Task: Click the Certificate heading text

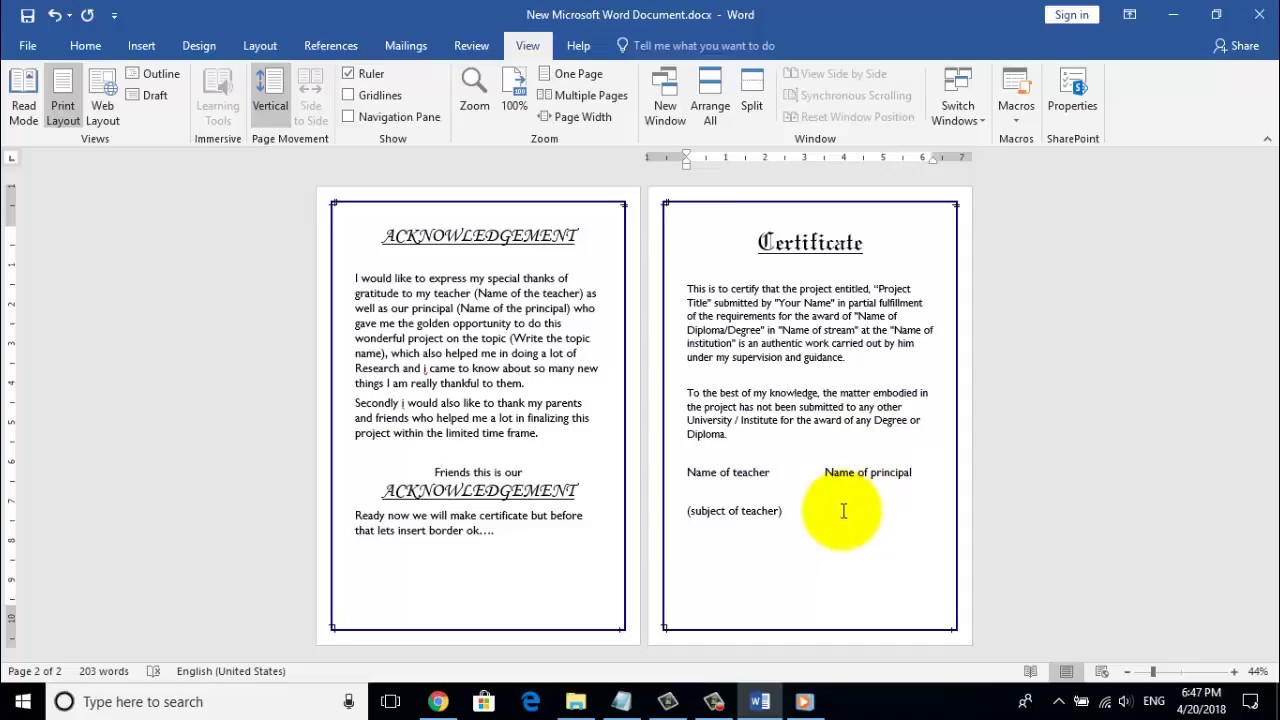Action: 810,243
